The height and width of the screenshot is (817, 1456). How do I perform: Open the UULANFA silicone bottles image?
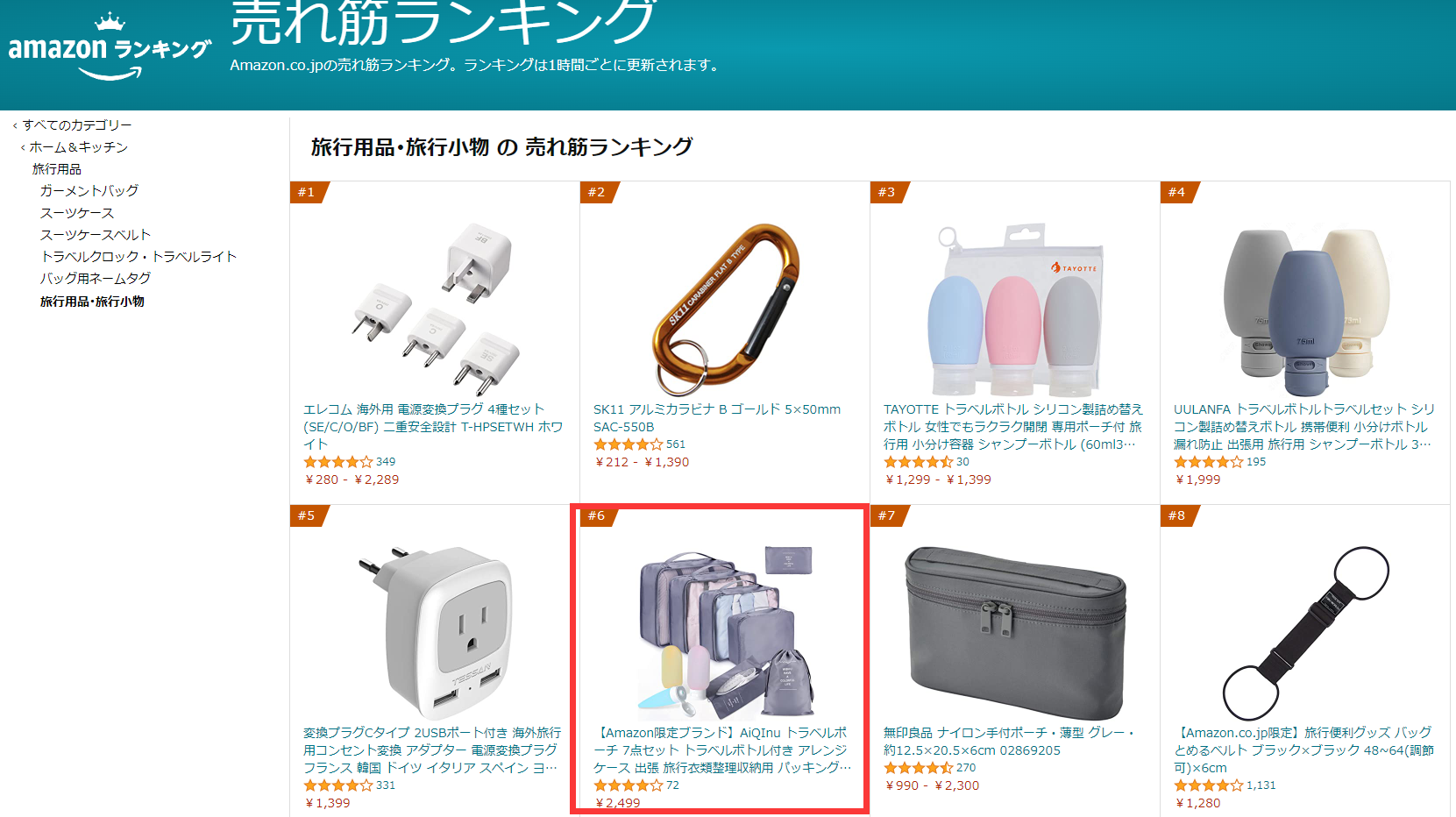coord(1304,309)
